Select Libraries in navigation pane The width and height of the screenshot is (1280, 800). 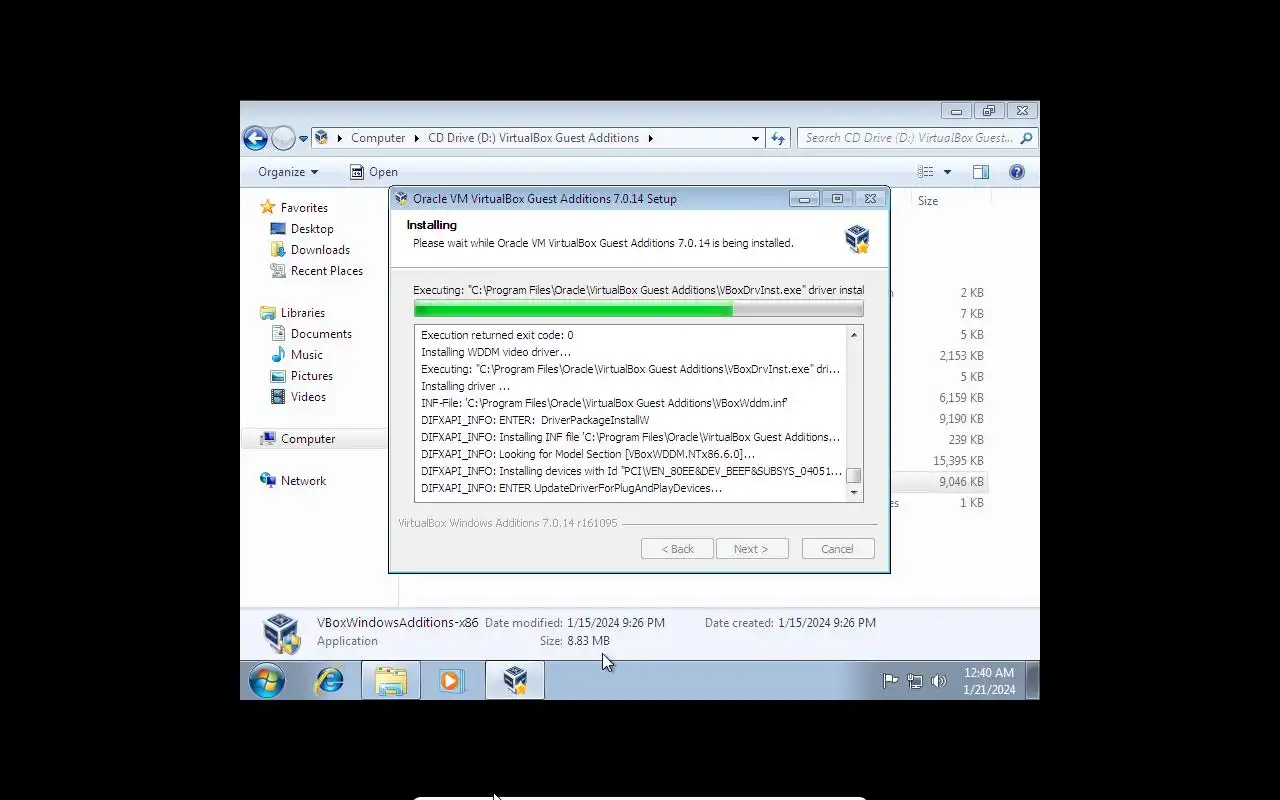click(302, 313)
